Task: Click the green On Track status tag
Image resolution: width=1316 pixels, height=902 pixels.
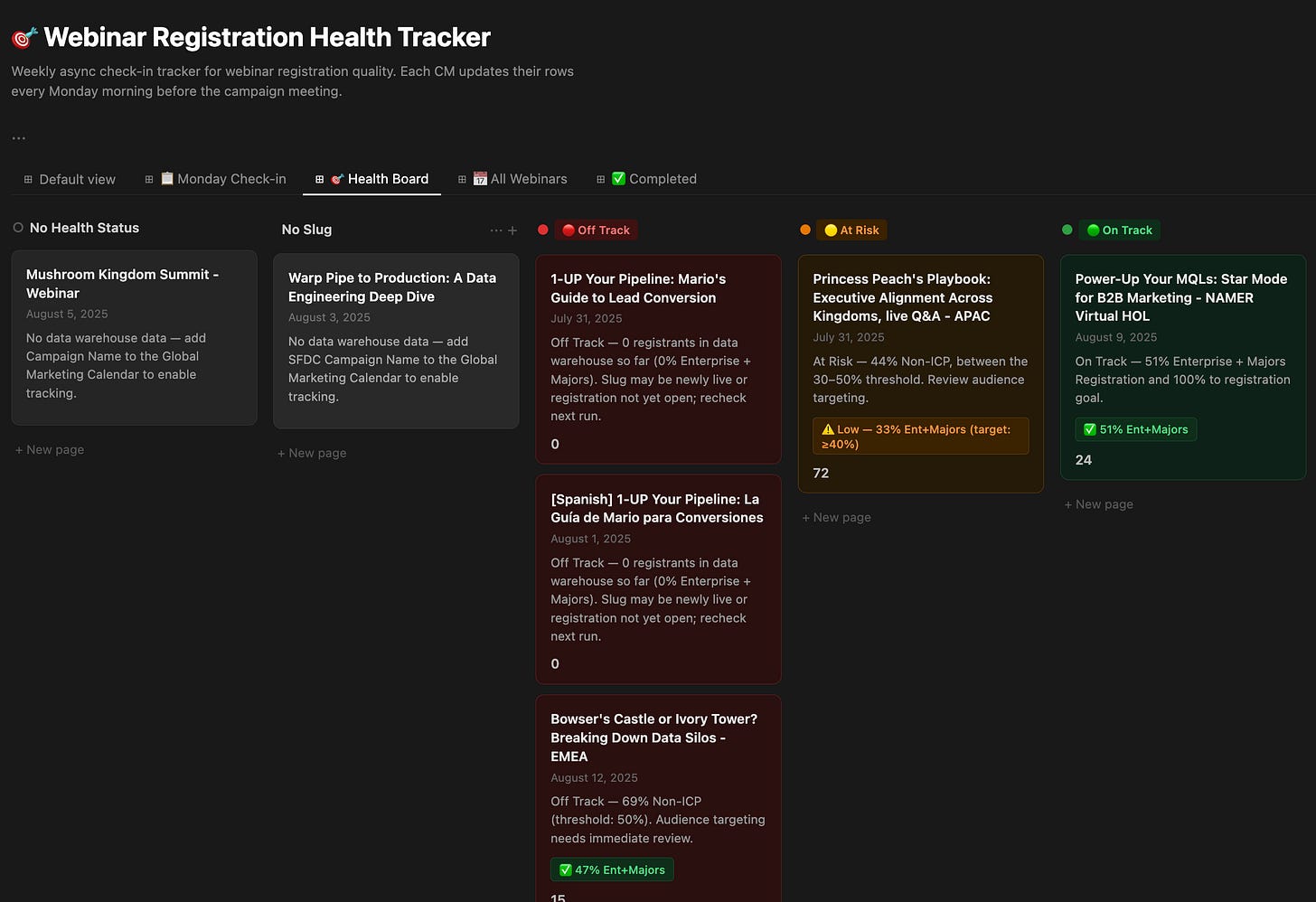Action: tap(1120, 230)
